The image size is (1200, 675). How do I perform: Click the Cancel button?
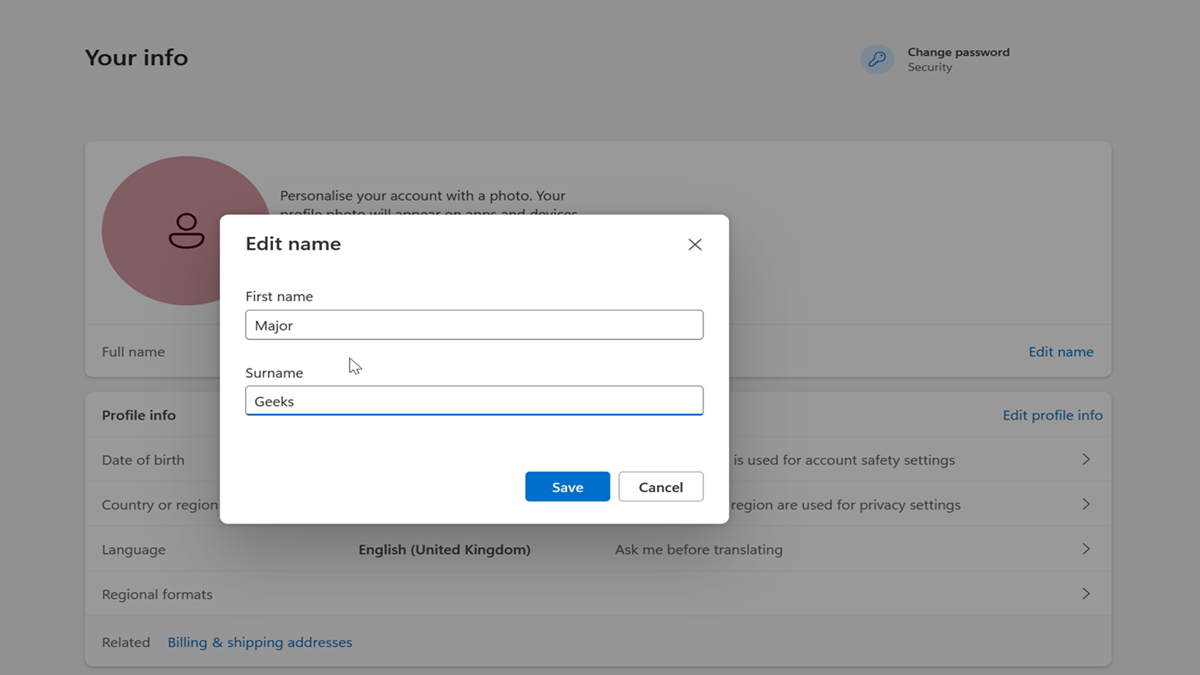tap(661, 487)
